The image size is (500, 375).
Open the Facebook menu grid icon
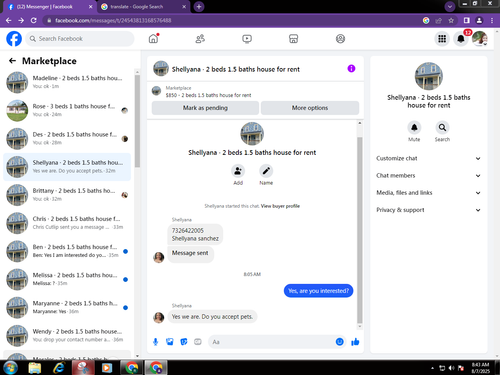pyautogui.click(x=442, y=39)
